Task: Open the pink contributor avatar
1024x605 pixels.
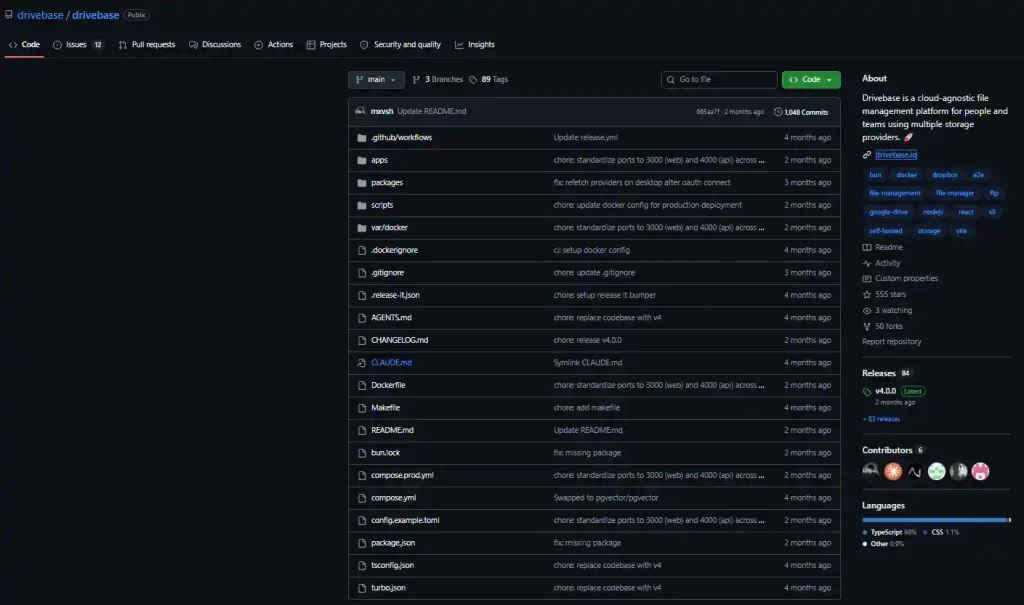Action: (980, 471)
